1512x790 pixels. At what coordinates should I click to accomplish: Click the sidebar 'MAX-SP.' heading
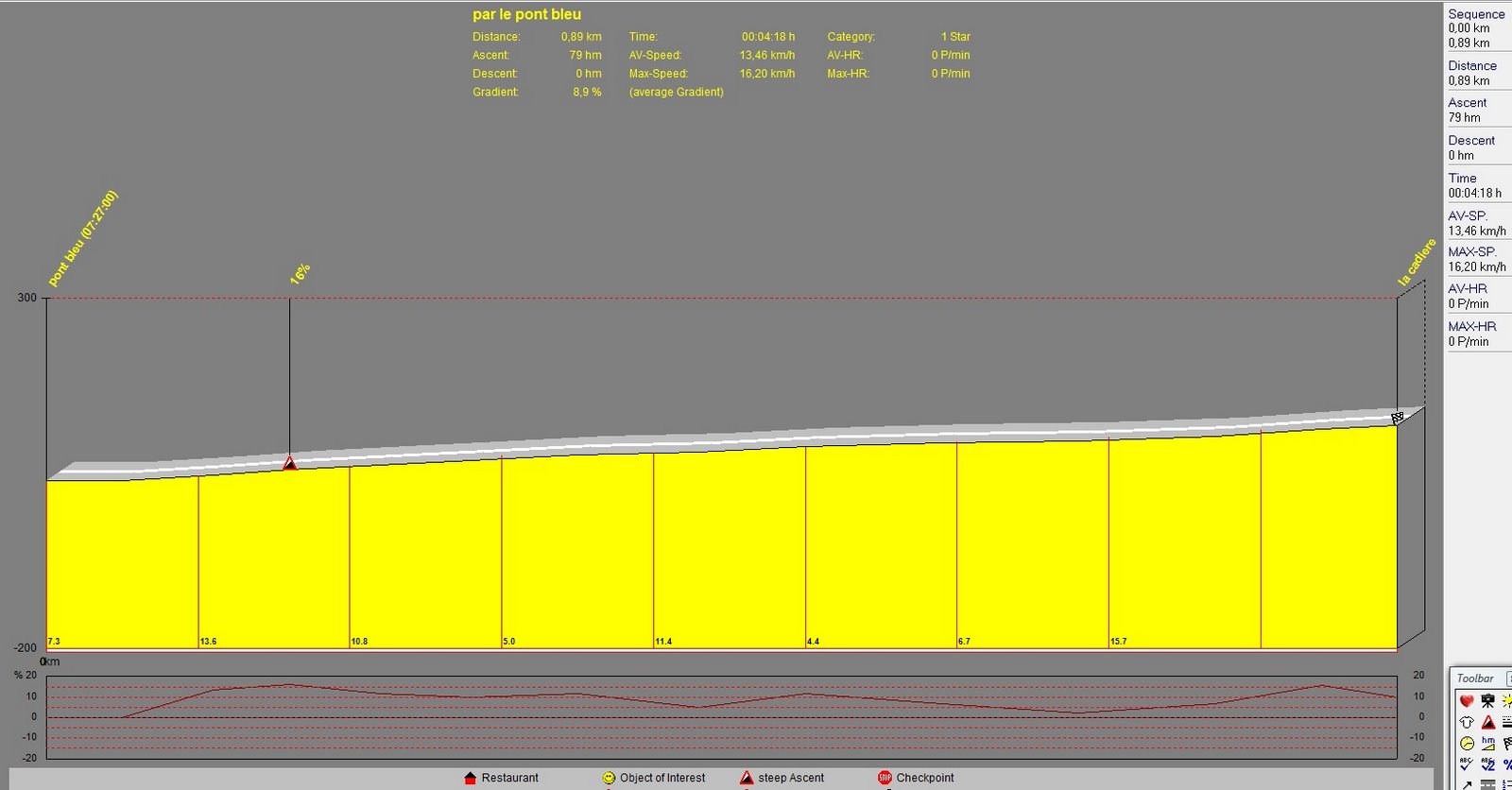1472,251
